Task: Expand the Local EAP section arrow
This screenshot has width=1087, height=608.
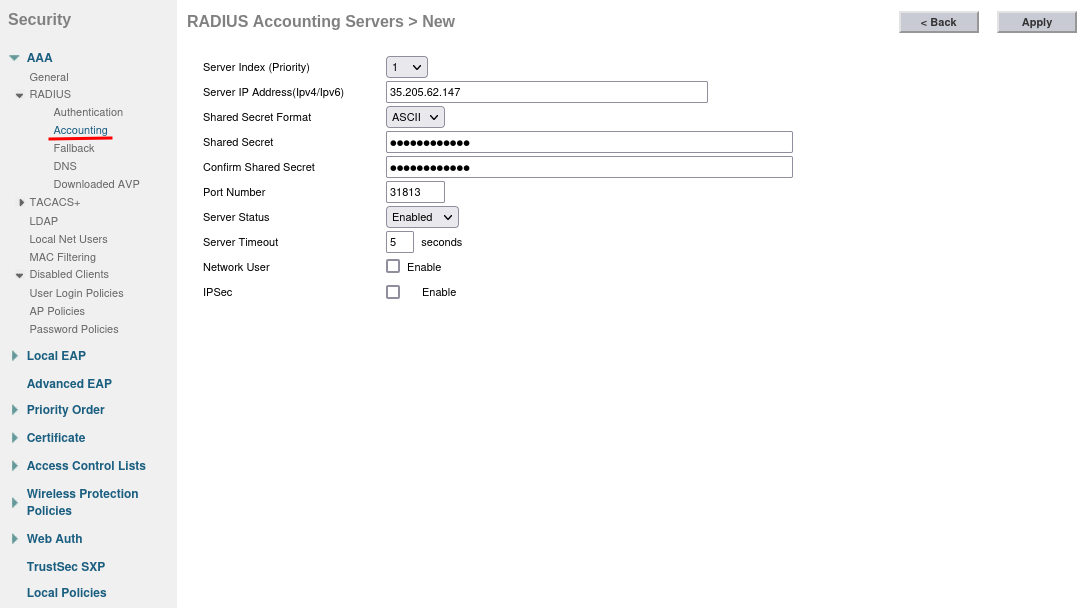Action: coord(14,356)
